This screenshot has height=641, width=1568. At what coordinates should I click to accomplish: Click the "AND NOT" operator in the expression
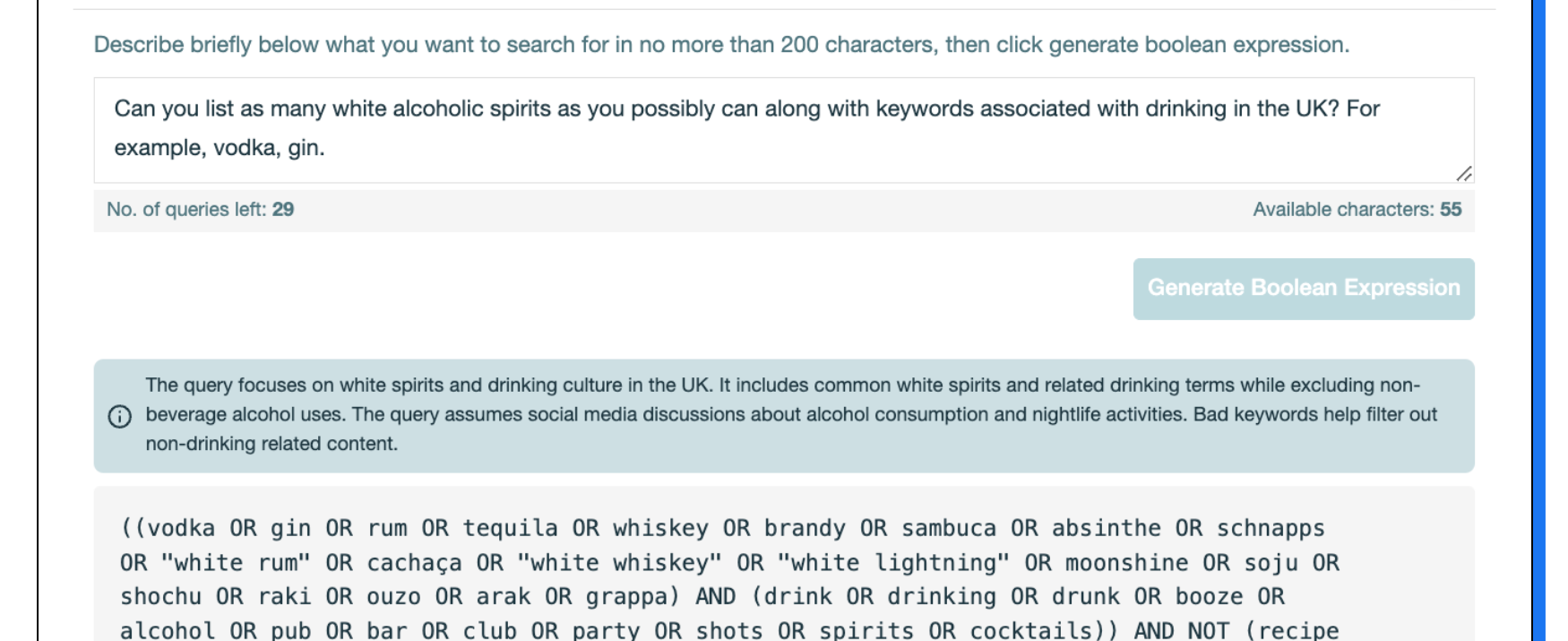tap(1183, 630)
